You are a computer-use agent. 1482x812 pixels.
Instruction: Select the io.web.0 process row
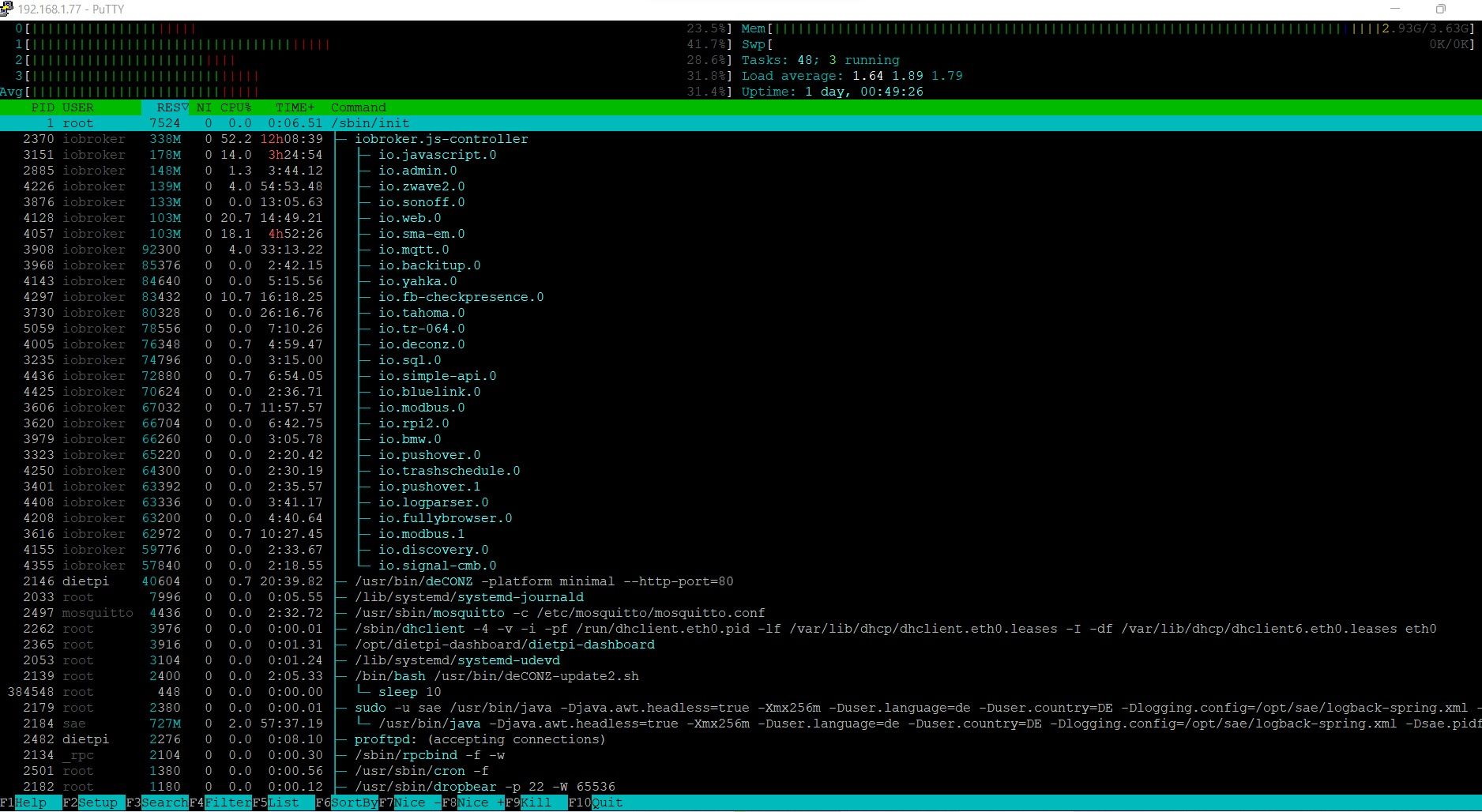click(x=741, y=218)
